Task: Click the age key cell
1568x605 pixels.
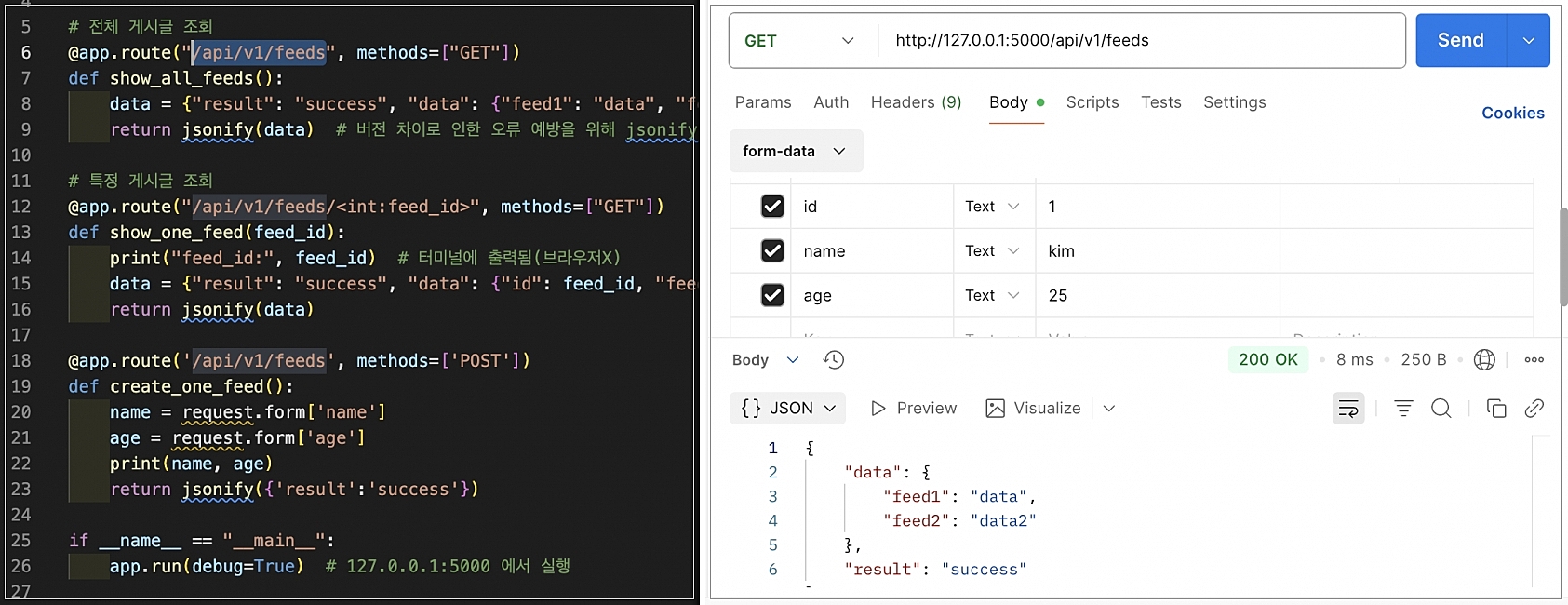Action: (872, 296)
